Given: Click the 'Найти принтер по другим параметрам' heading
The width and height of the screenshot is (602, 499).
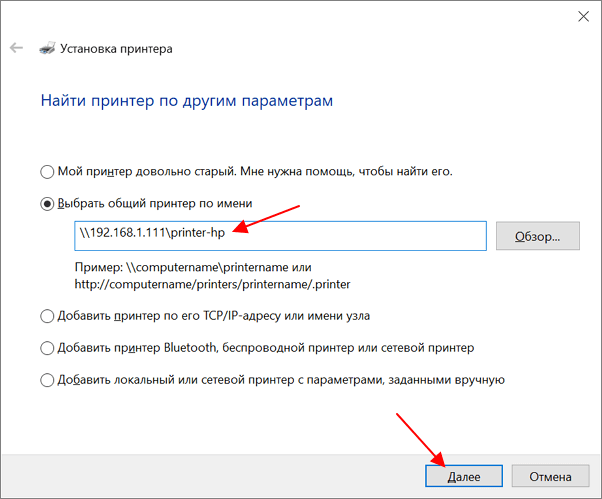Looking at the screenshot, I should pyautogui.click(x=187, y=101).
